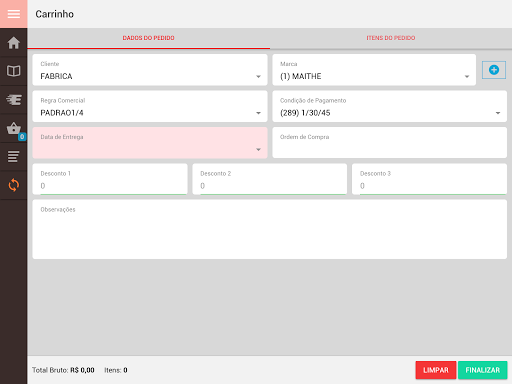The height and width of the screenshot is (384, 512).
Task: Switch to Itens do Pedido tab
Action: tap(391, 38)
